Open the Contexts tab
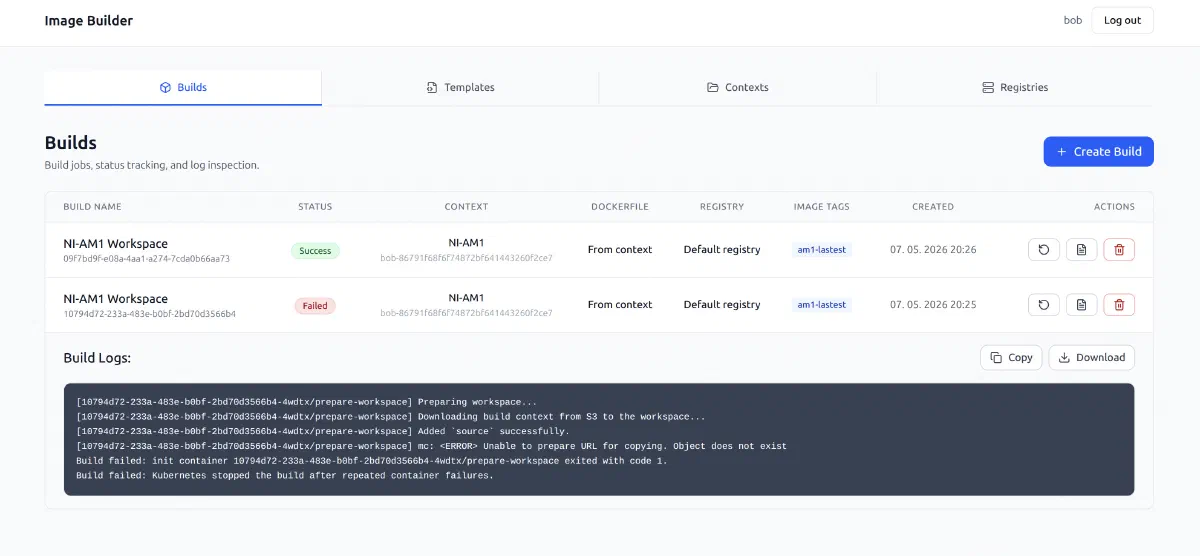The height and width of the screenshot is (556, 1200). (738, 87)
